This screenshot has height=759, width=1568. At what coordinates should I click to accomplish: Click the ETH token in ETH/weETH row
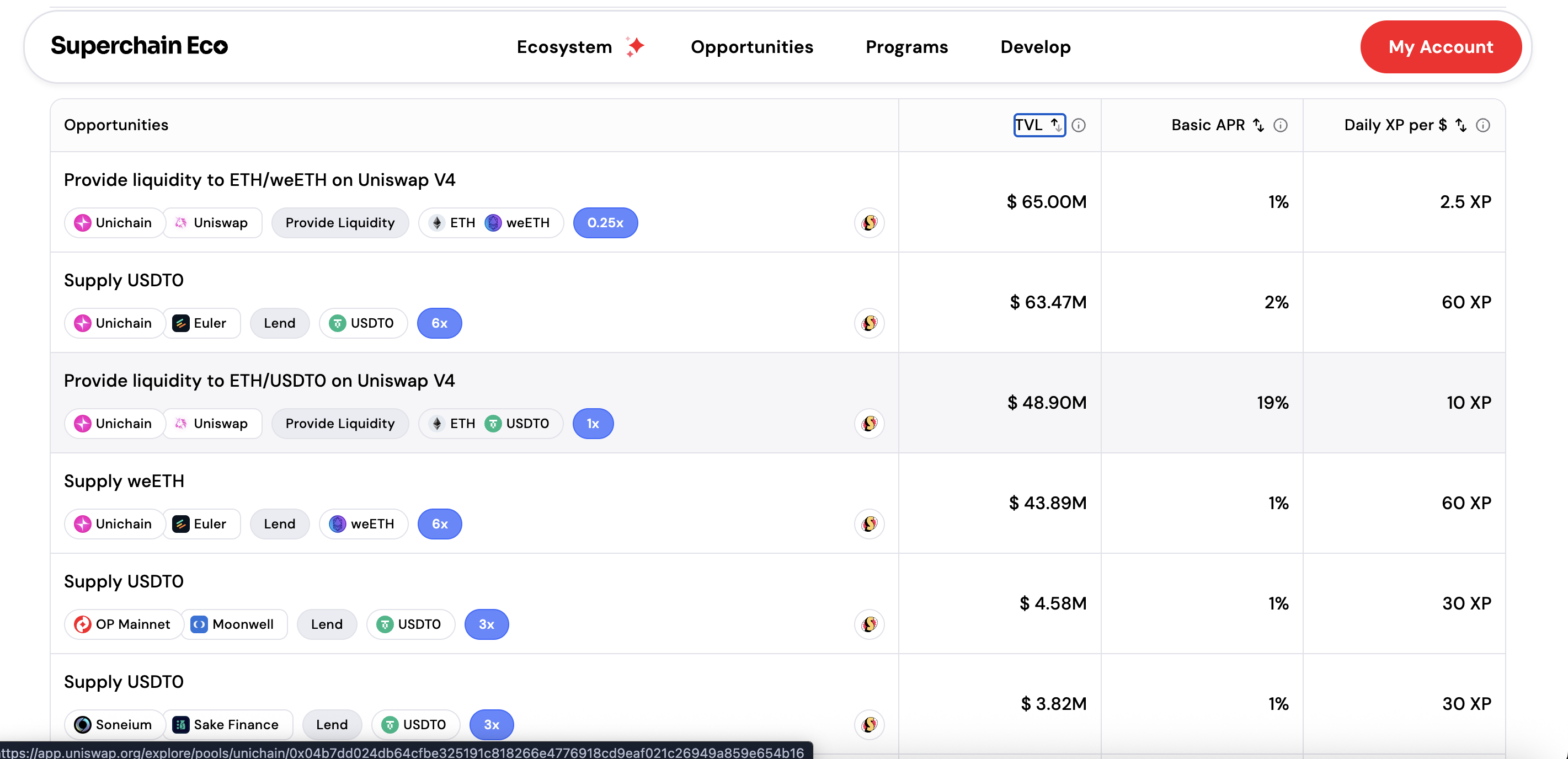tap(453, 223)
